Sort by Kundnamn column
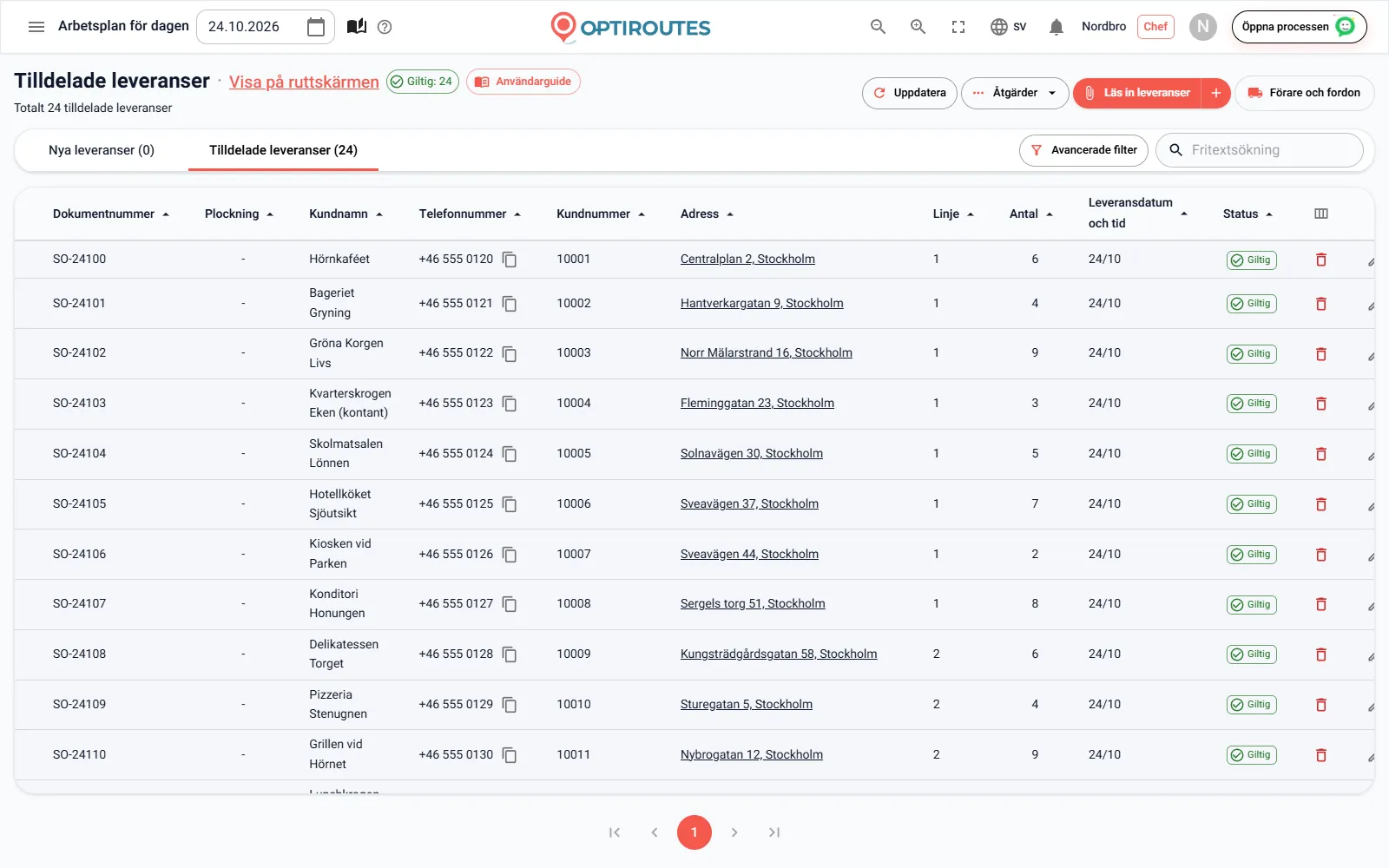 [346, 214]
